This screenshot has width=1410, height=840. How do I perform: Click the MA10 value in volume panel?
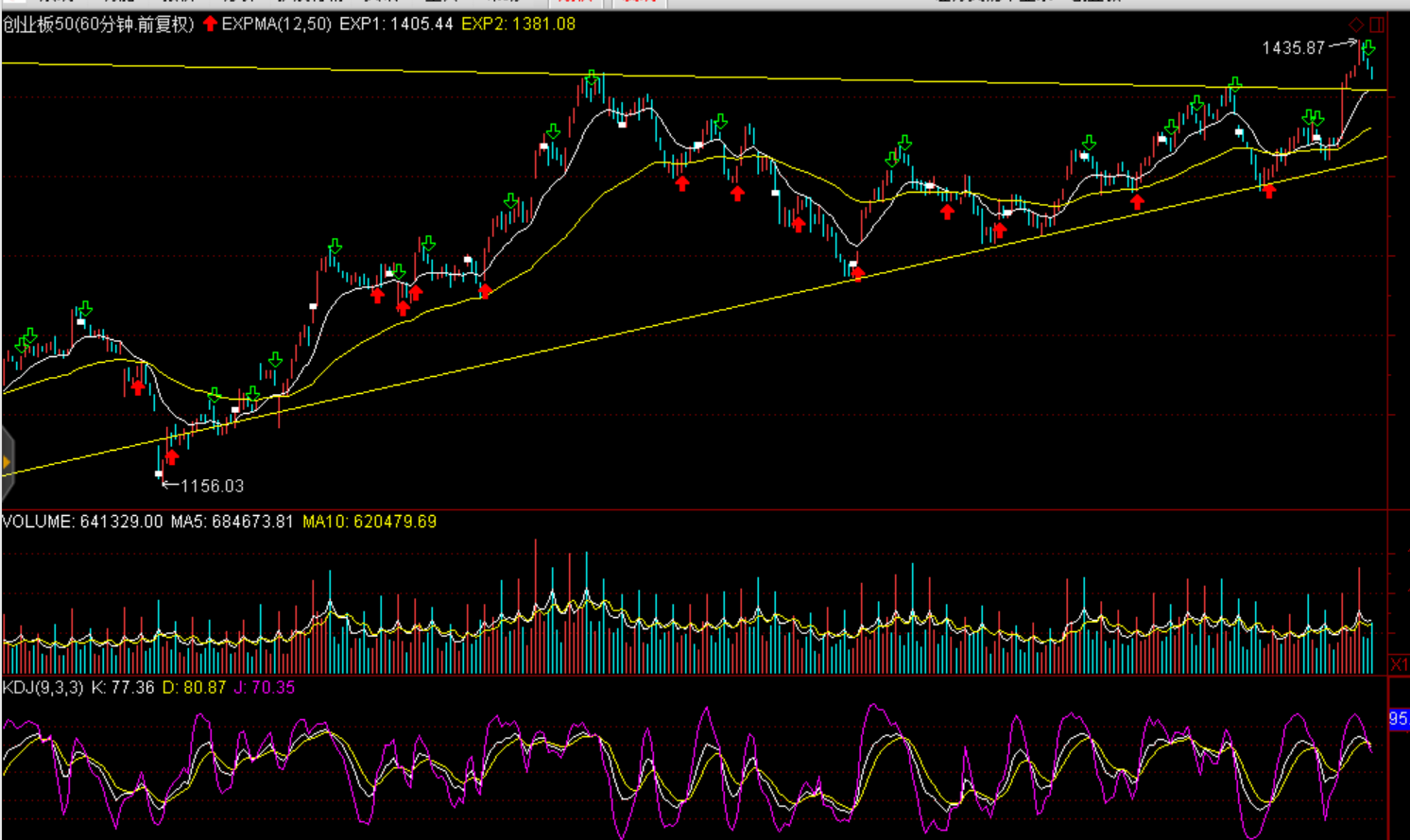pos(370,522)
